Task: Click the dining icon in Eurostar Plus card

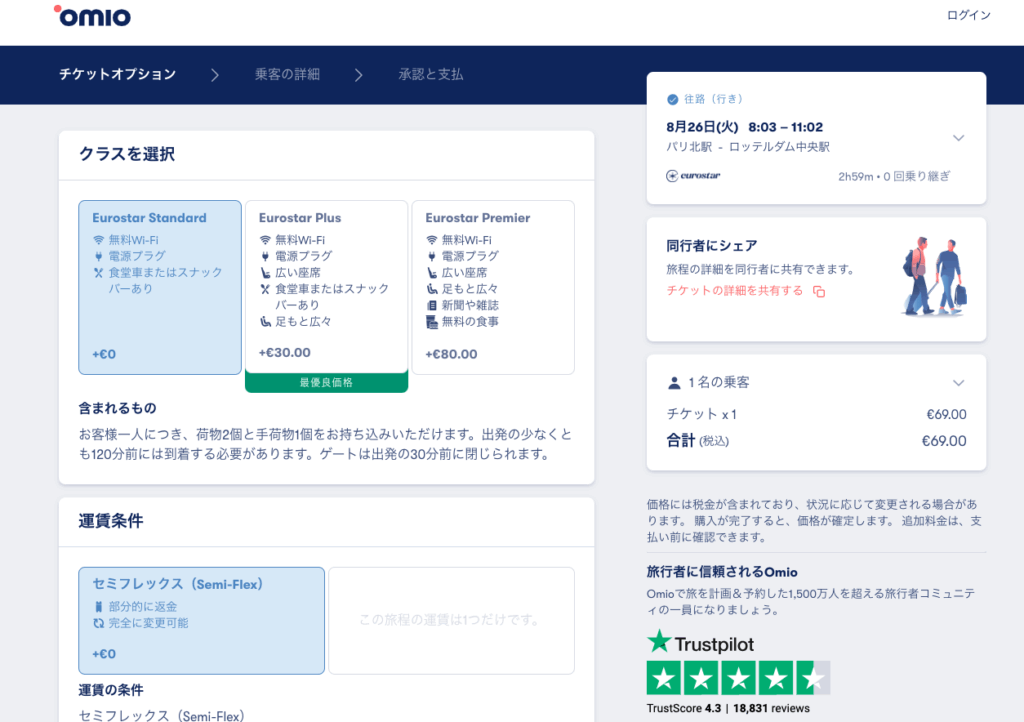Action: coord(265,289)
